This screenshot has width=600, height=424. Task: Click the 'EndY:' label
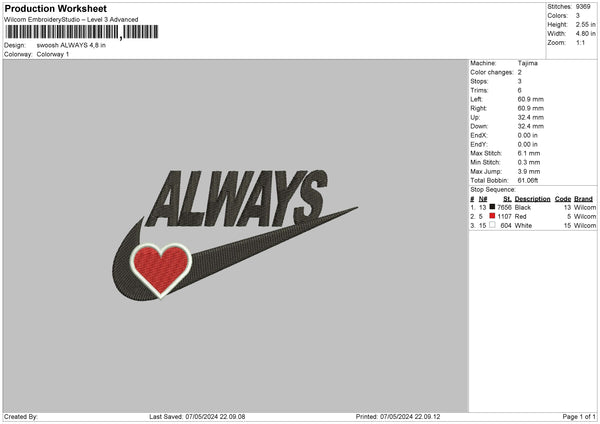pos(479,145)
